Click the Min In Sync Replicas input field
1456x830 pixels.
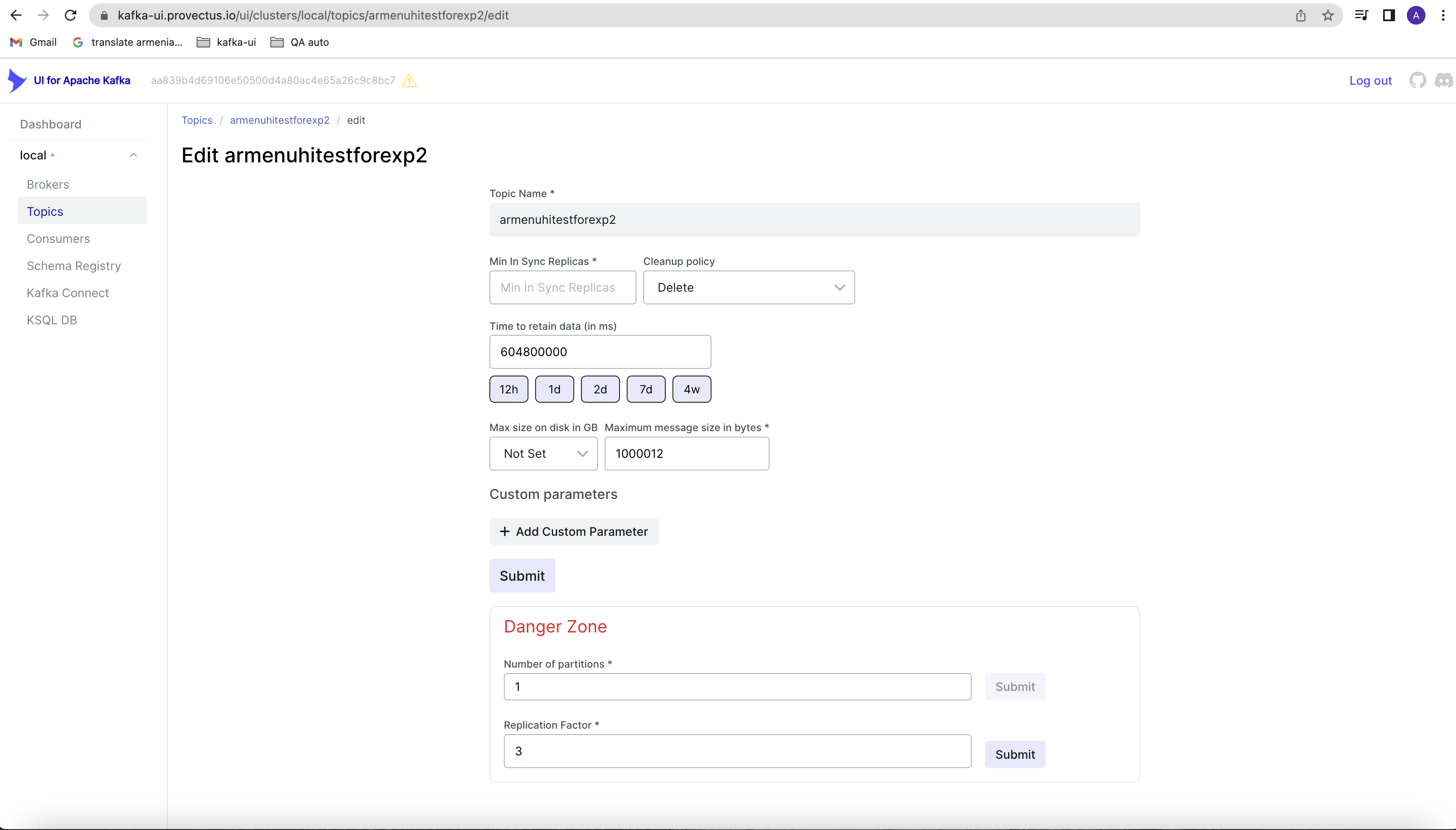click(562, 287)
